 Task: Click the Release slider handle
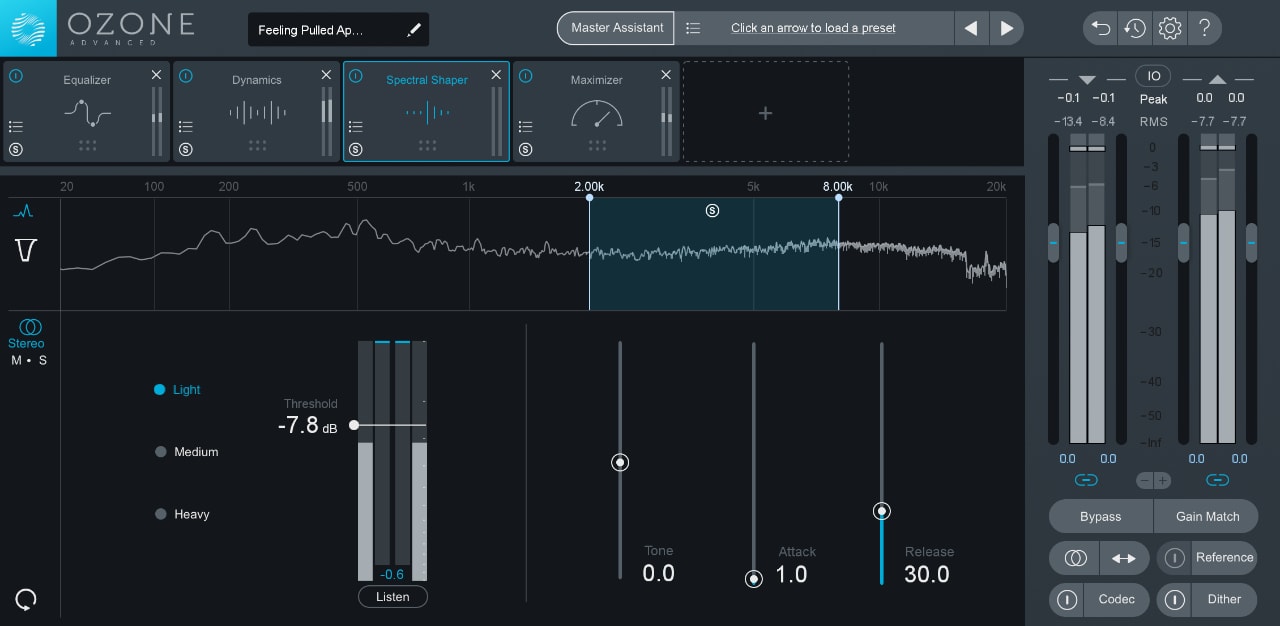pyautogui.click(x=881, y=511)
